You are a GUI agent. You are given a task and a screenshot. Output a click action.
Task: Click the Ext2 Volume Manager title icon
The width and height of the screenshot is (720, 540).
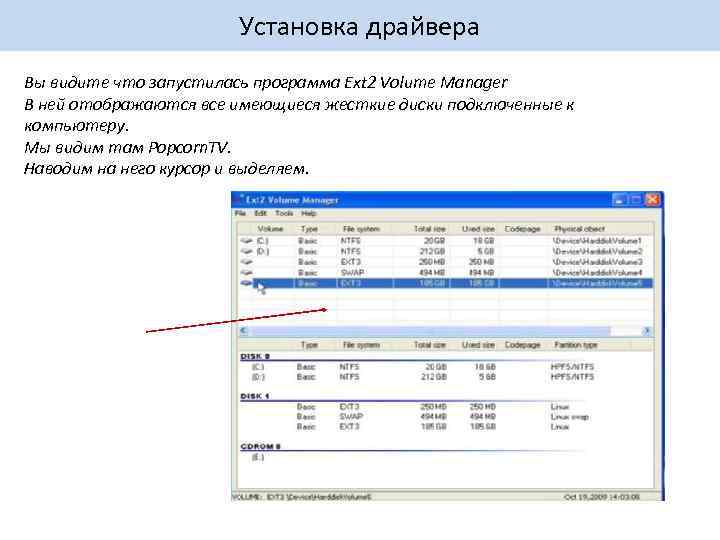tap(239, 199)
